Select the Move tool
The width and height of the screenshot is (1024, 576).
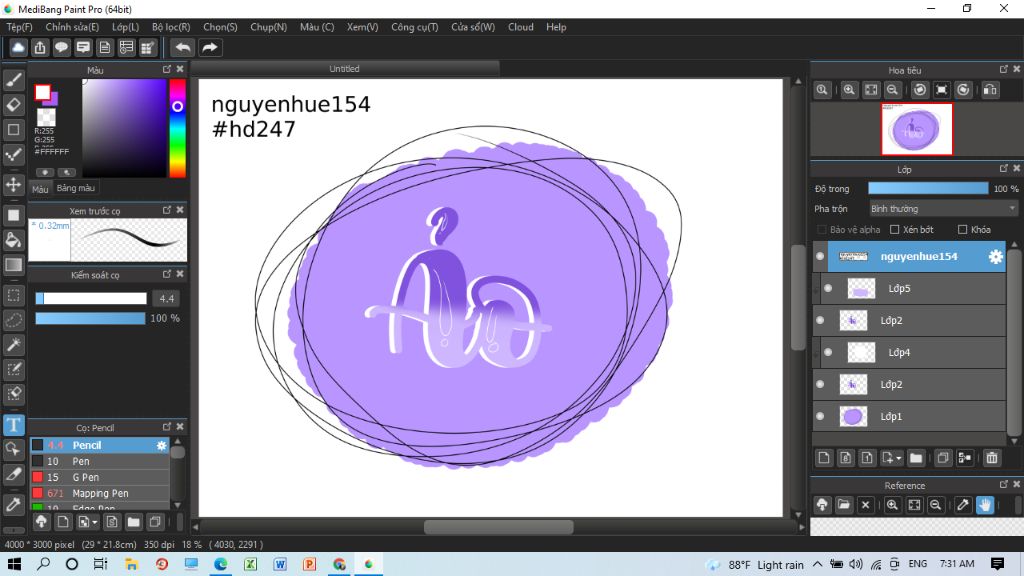tap(14, 185)
